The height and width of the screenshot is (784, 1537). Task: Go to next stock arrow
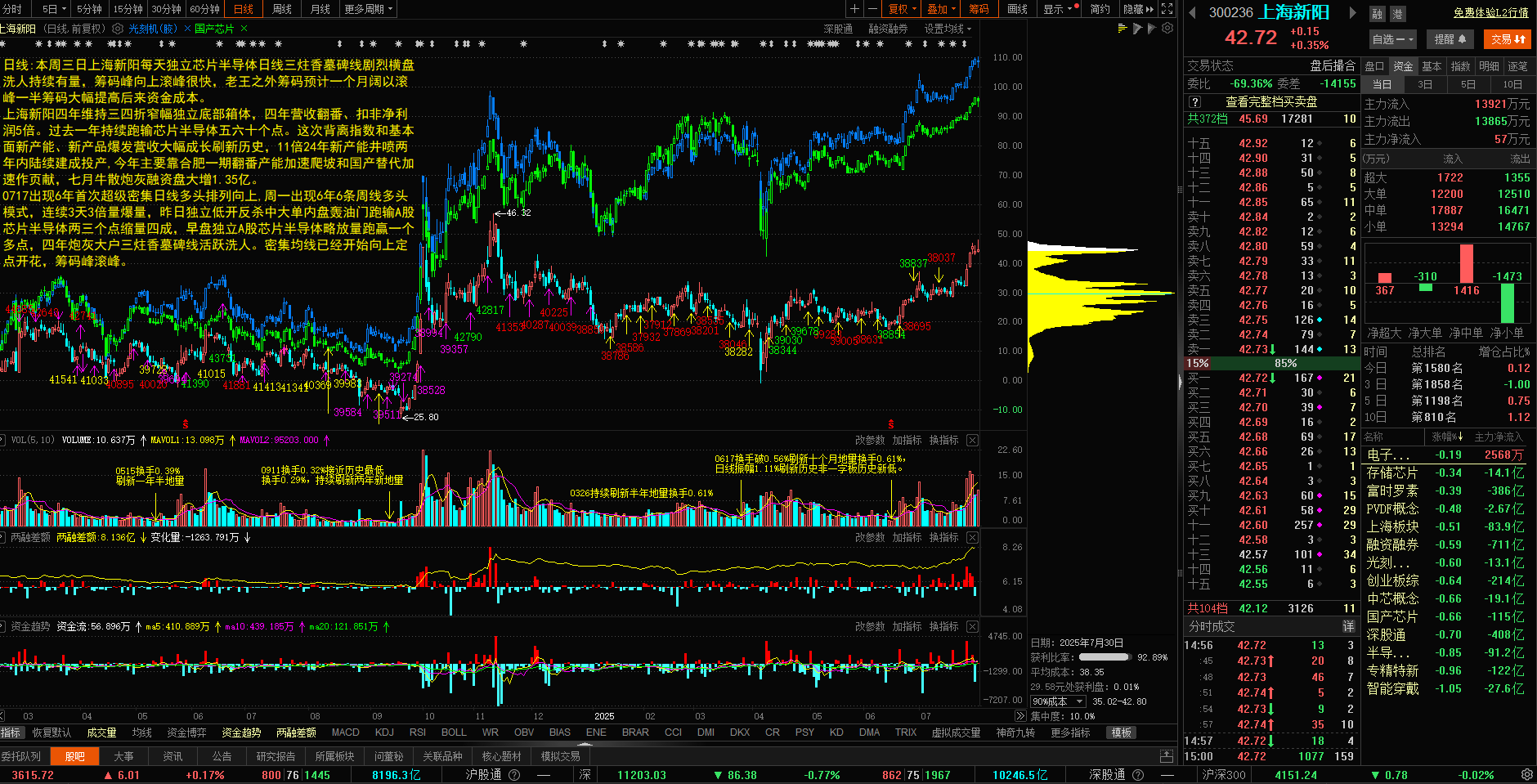pyautogui.click(x=1353, y=12)
